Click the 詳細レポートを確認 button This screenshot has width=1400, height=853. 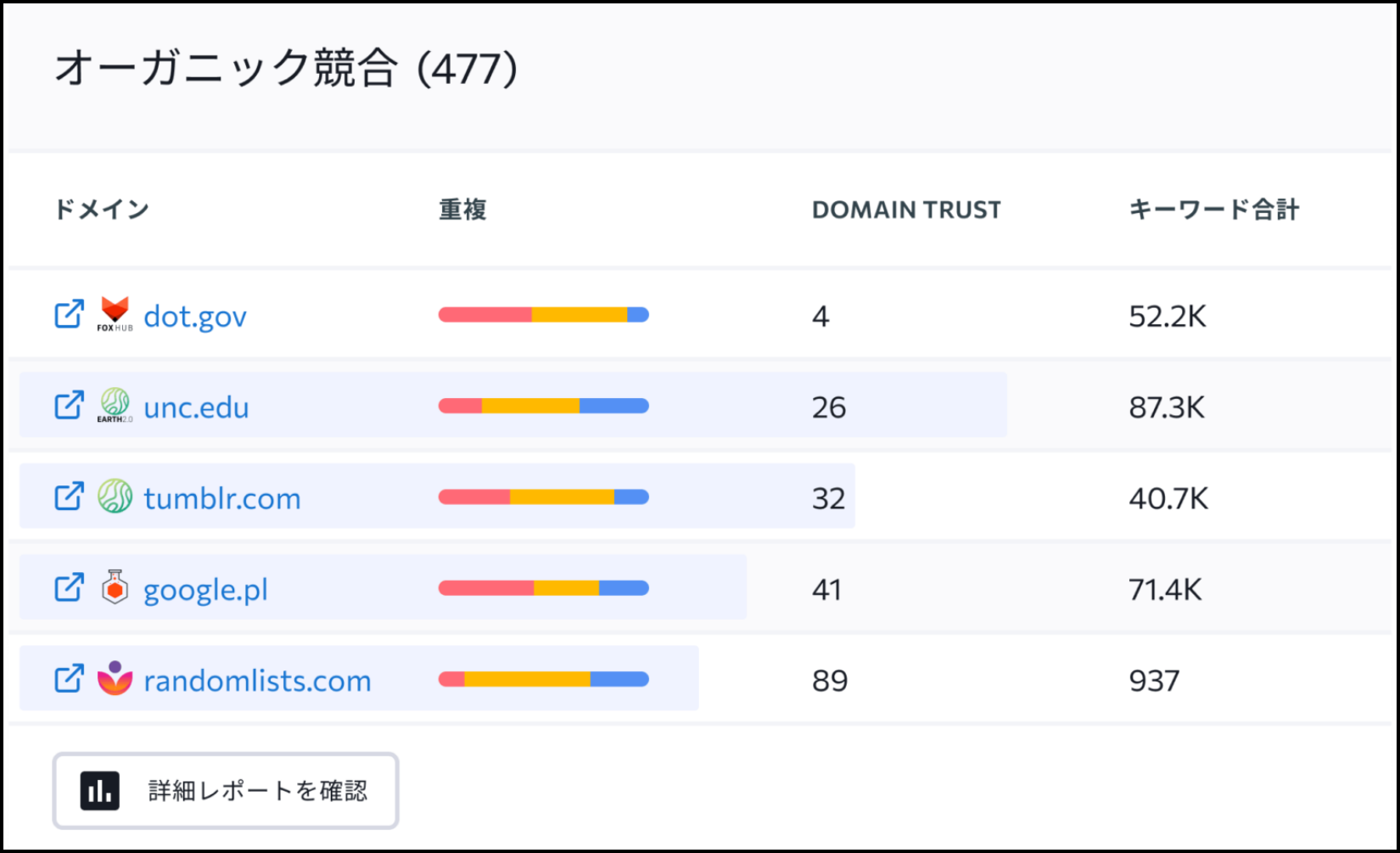[x=226, y=791]
